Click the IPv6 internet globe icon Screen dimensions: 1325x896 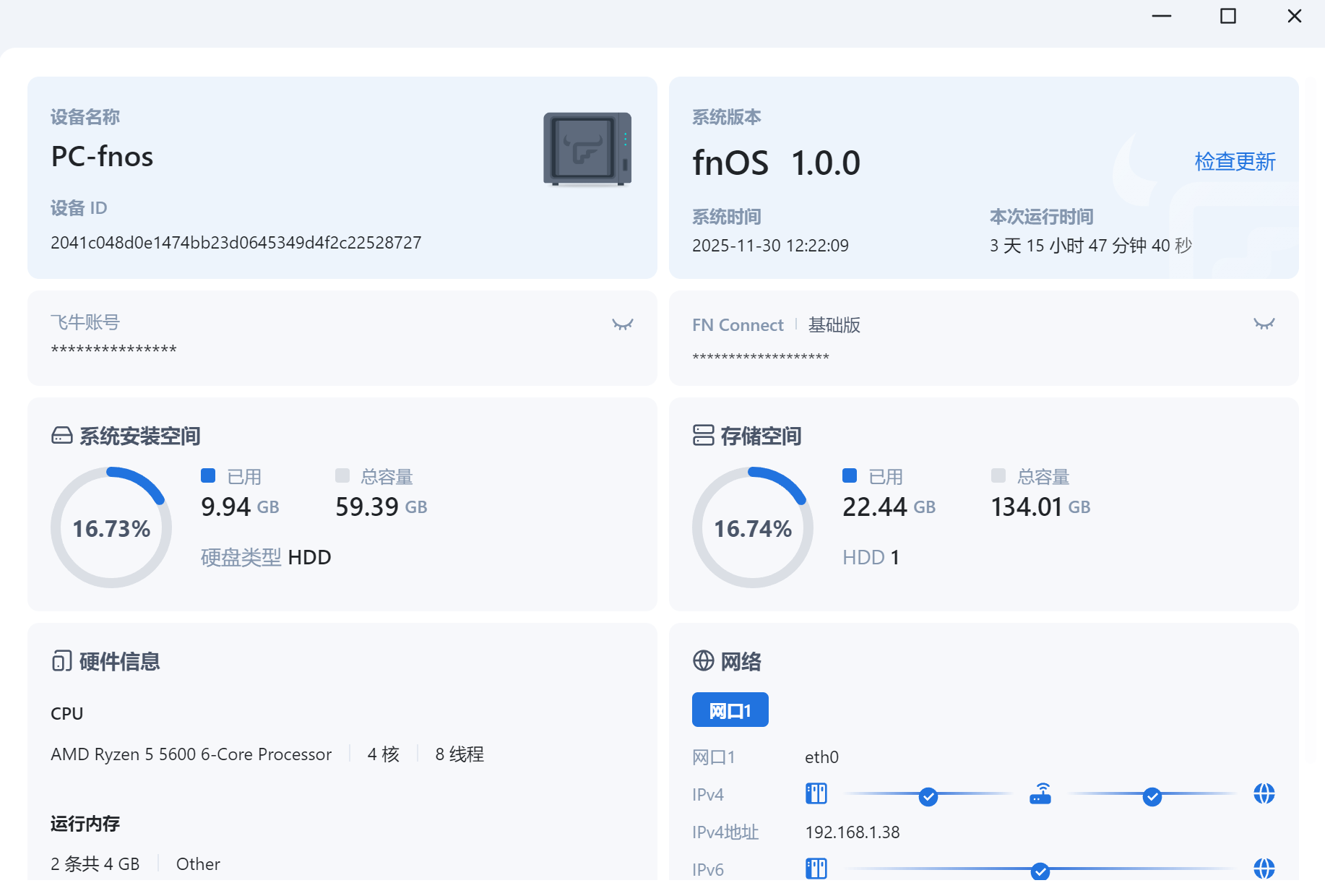coord(1264,869)
